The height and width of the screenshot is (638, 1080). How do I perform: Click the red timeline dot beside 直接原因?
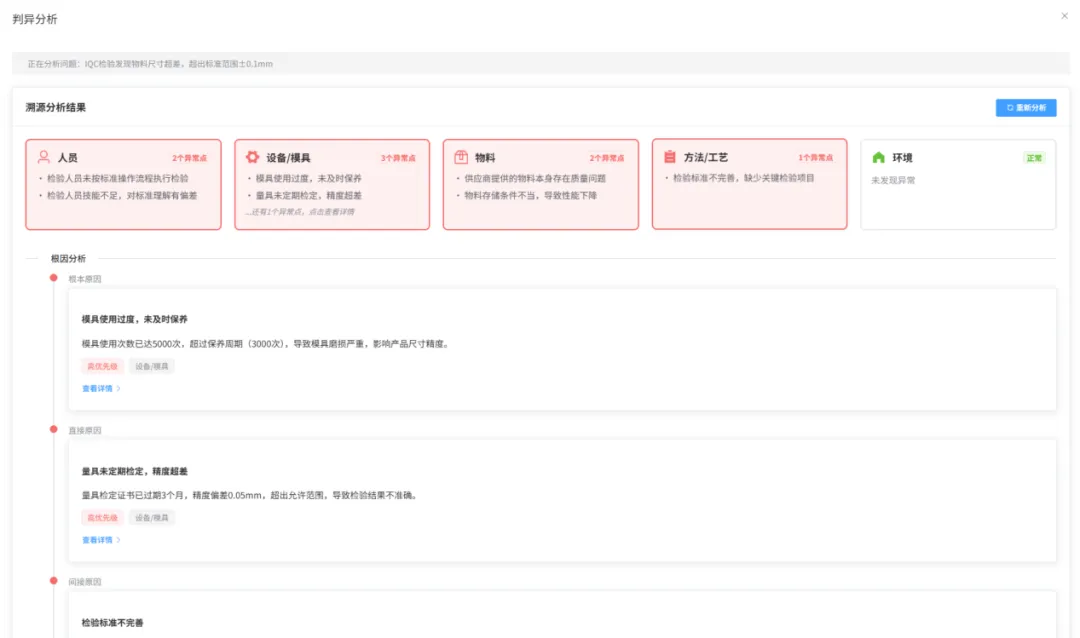pos(54,429)
